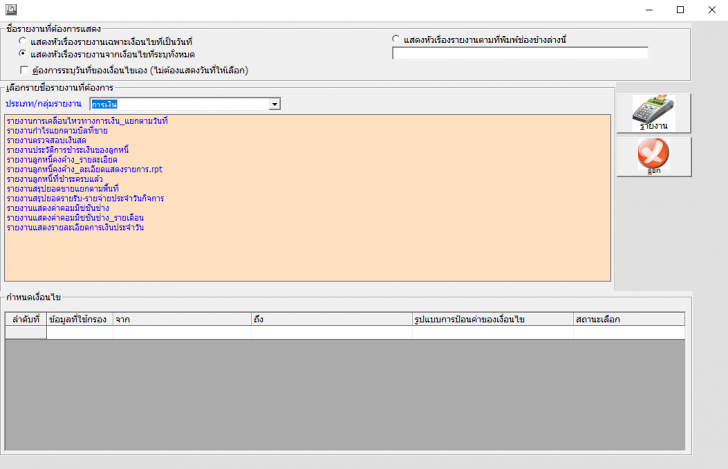Select รายงานสรุปยอดขายแยกตามพื้นที่ in the list
This screenshot has height=469, width=728.
pos(63,189)
